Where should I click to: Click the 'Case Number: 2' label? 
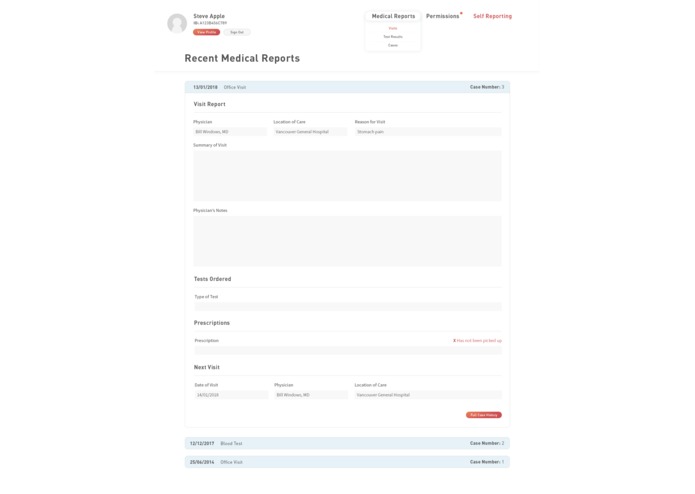pos(487,443)
